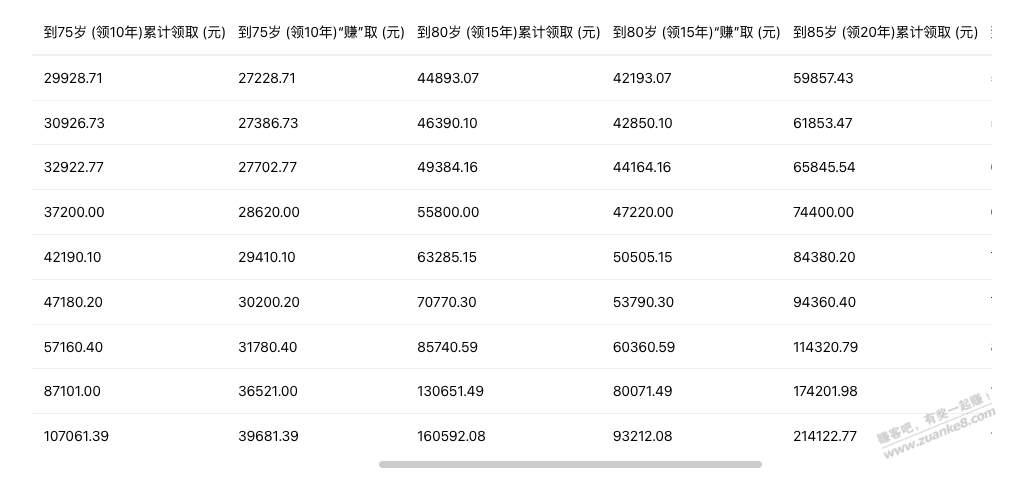Select the 31780.40 cell
The width and height of the screenshot is (1020, 478).
click(268, 347)
